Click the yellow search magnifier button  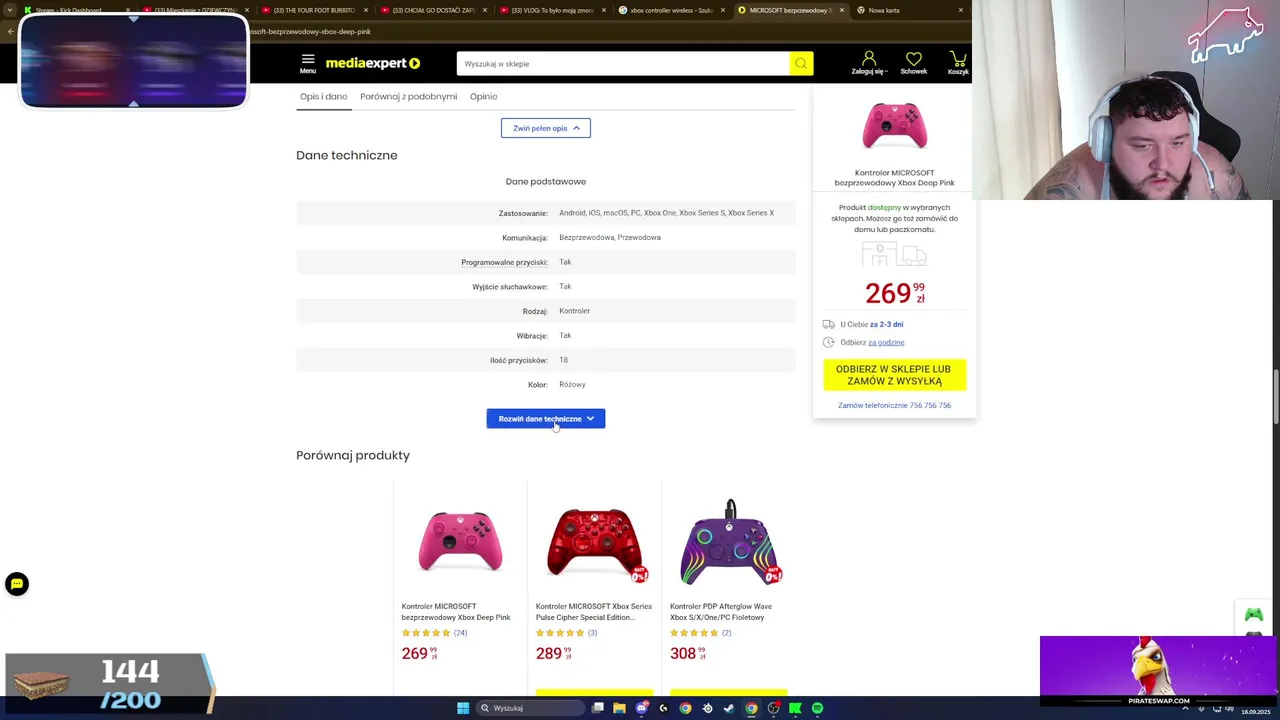tap(801, 64)
